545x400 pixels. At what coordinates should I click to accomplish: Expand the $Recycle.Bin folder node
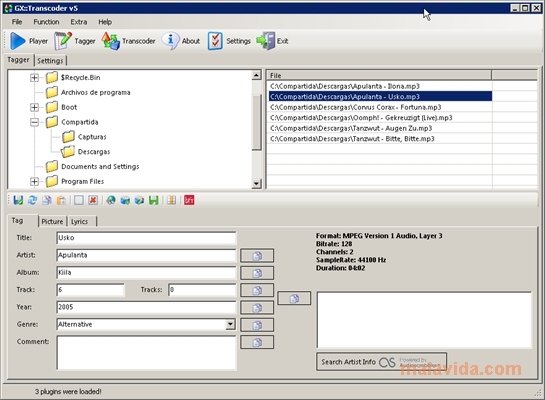coord(34,77)
